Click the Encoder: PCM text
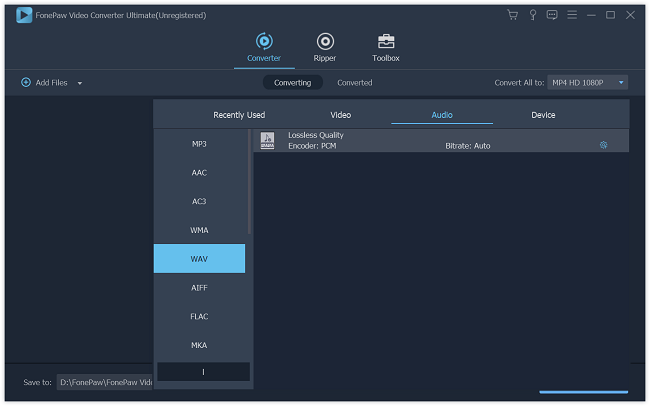 [312, 146]
